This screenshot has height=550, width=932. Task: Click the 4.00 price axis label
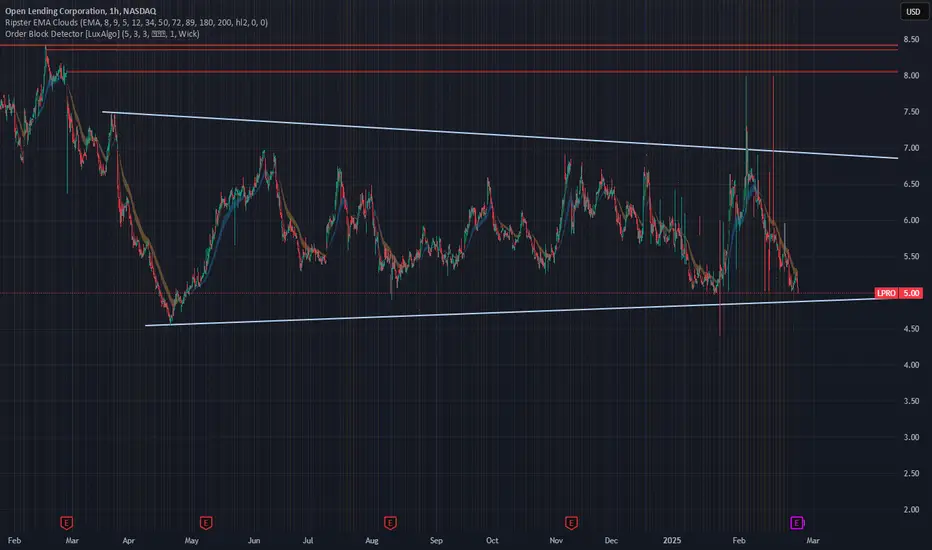[x=911, y=365]
